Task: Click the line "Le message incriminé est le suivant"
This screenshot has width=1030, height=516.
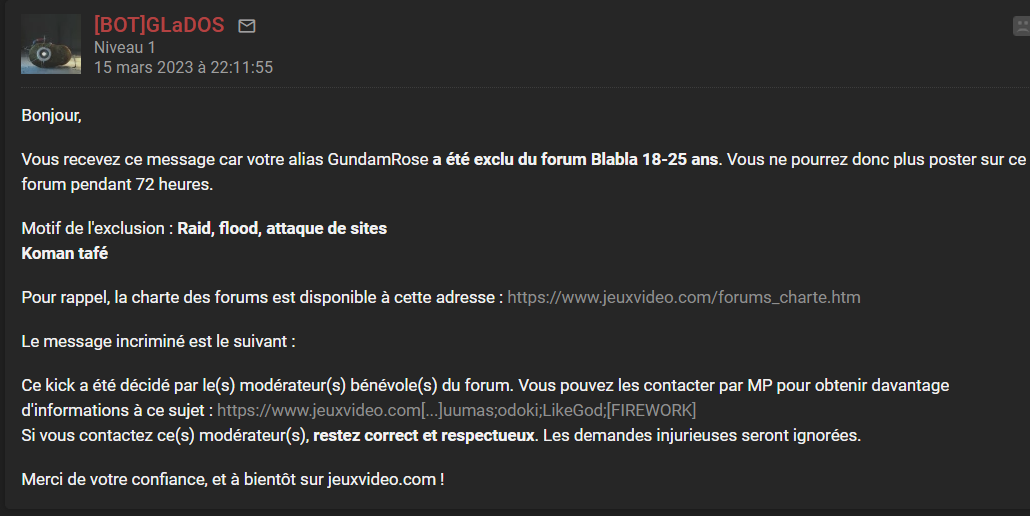Action: [x=158, y=341]
